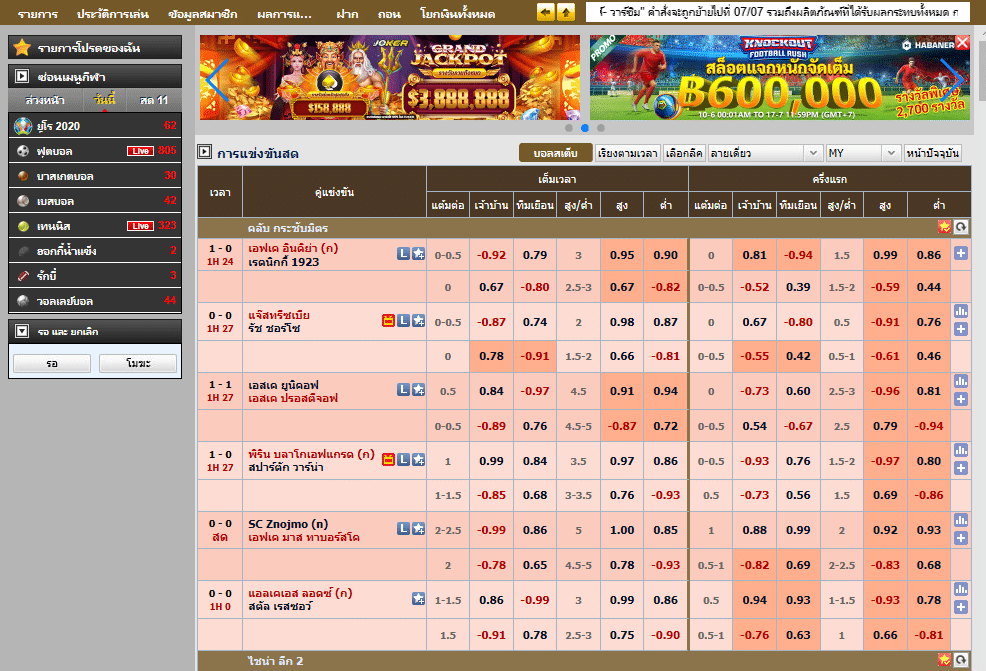This screenshot has width=986, height=671.
Task: Click the หน้าปัจจุบัน button
Action: (933, 153)
